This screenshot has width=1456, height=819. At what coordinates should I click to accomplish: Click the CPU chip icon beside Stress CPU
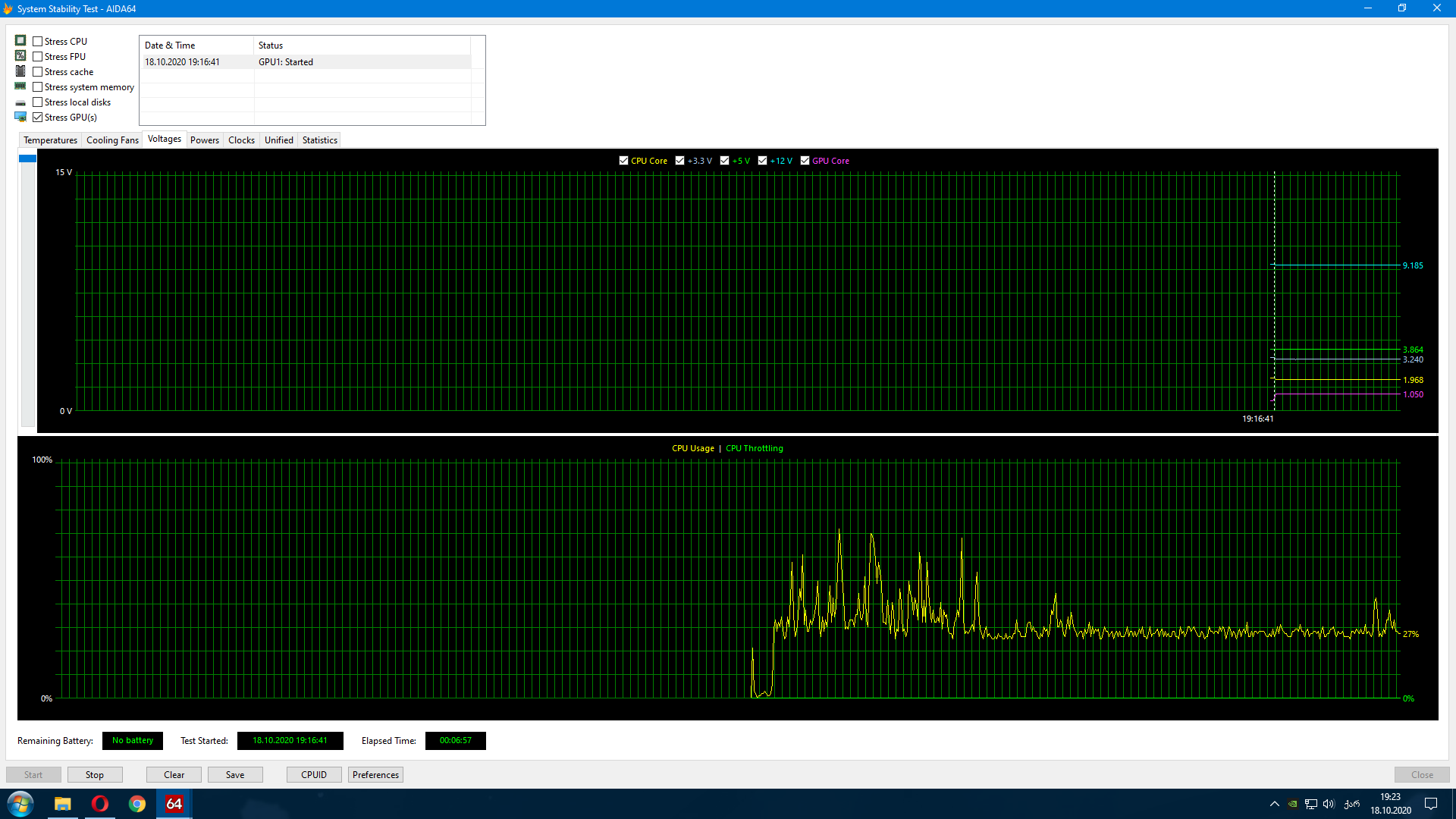pyautogui.click(x=20, y=41)
